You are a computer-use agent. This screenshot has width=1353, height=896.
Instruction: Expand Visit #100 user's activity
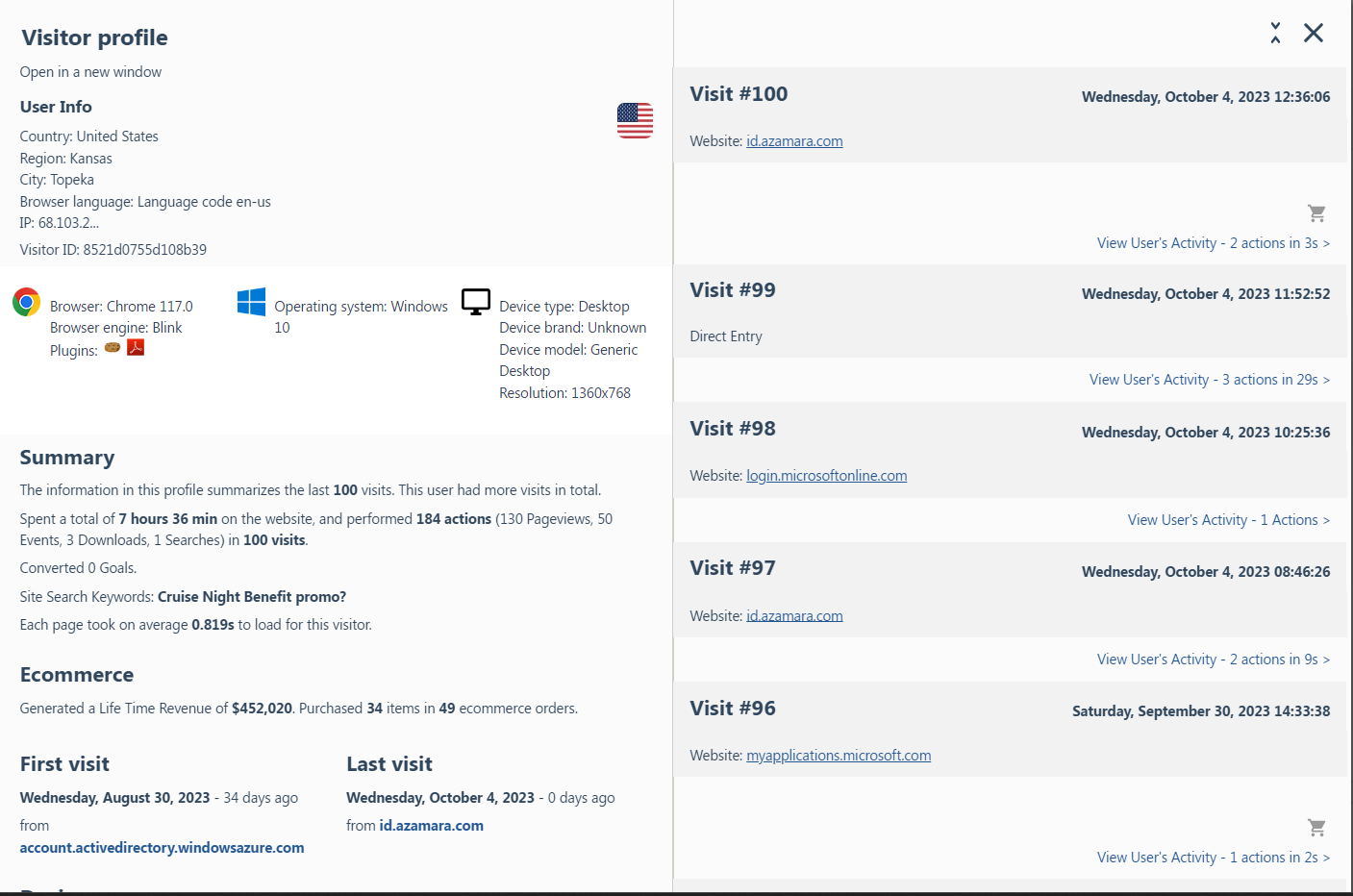1213,243
